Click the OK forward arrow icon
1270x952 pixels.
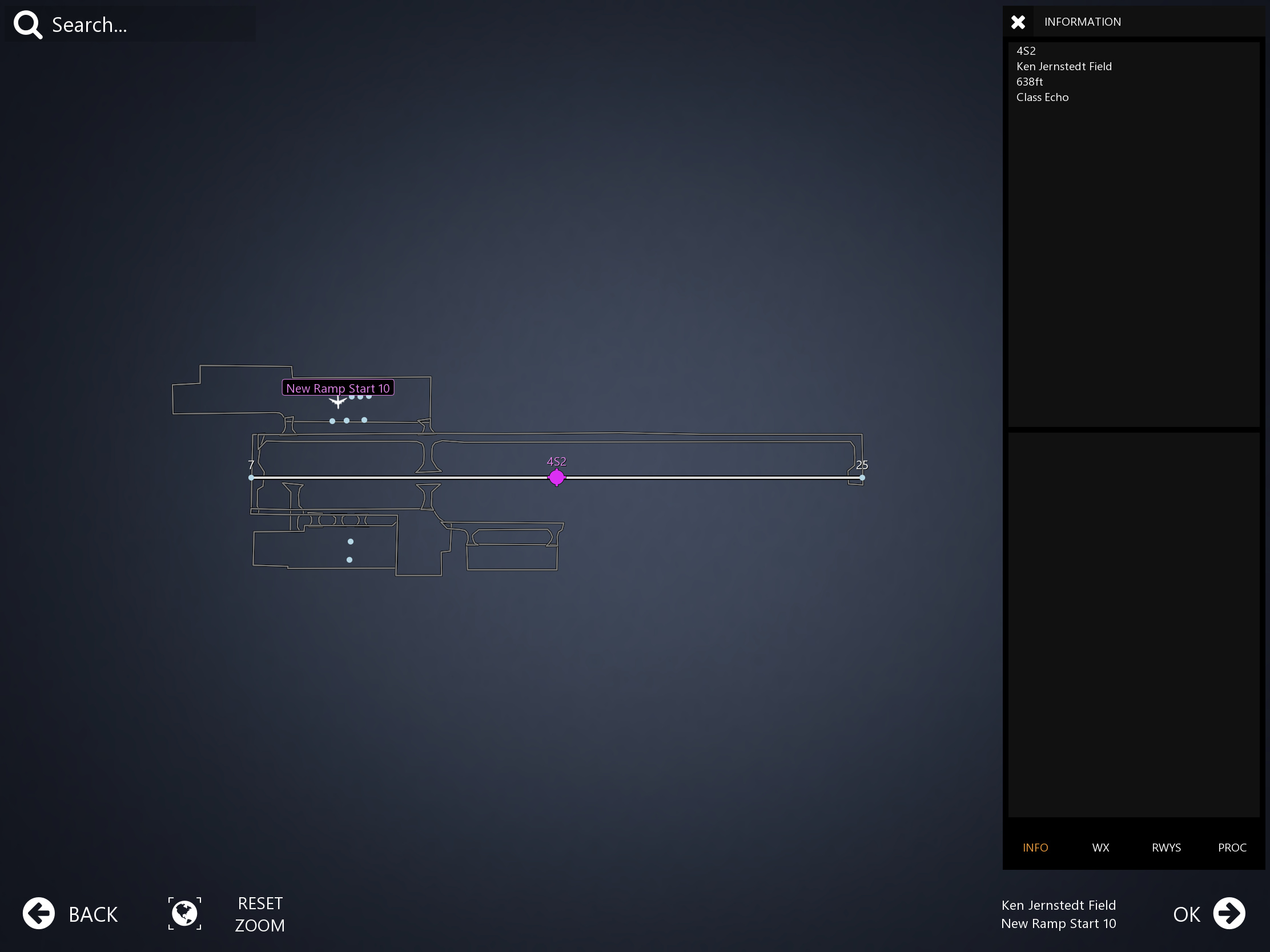[x=1229, y=913]
